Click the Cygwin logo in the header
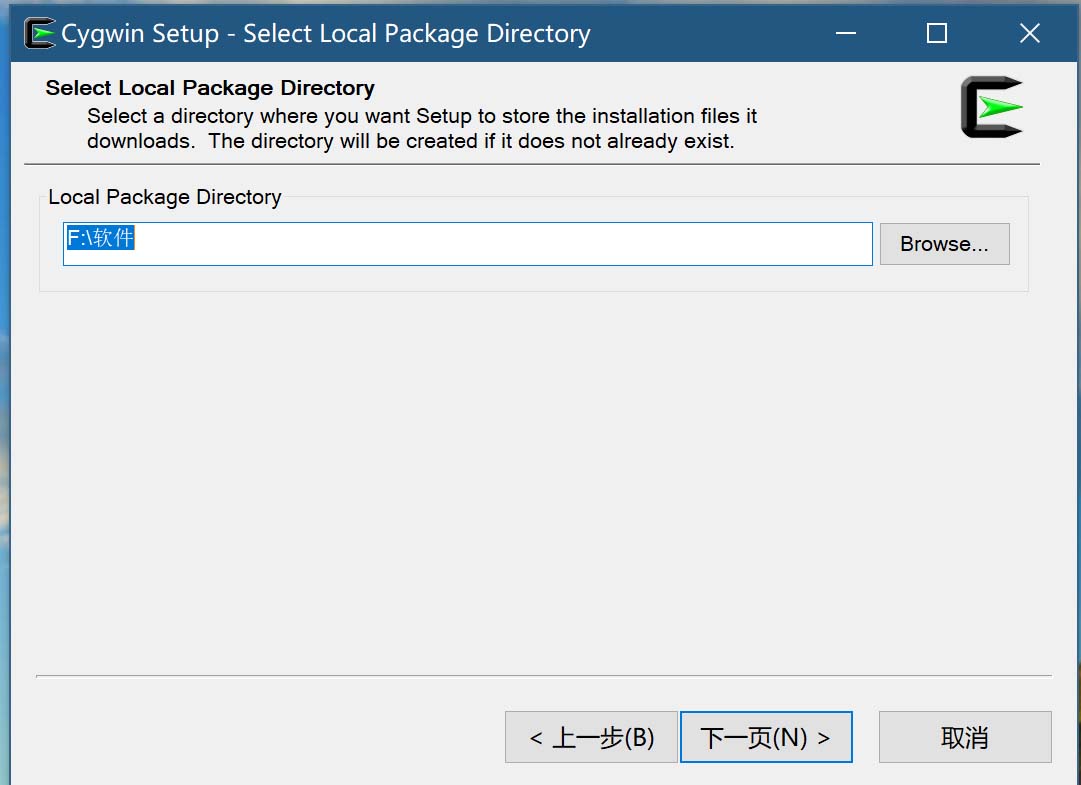 tap(992, 107)
